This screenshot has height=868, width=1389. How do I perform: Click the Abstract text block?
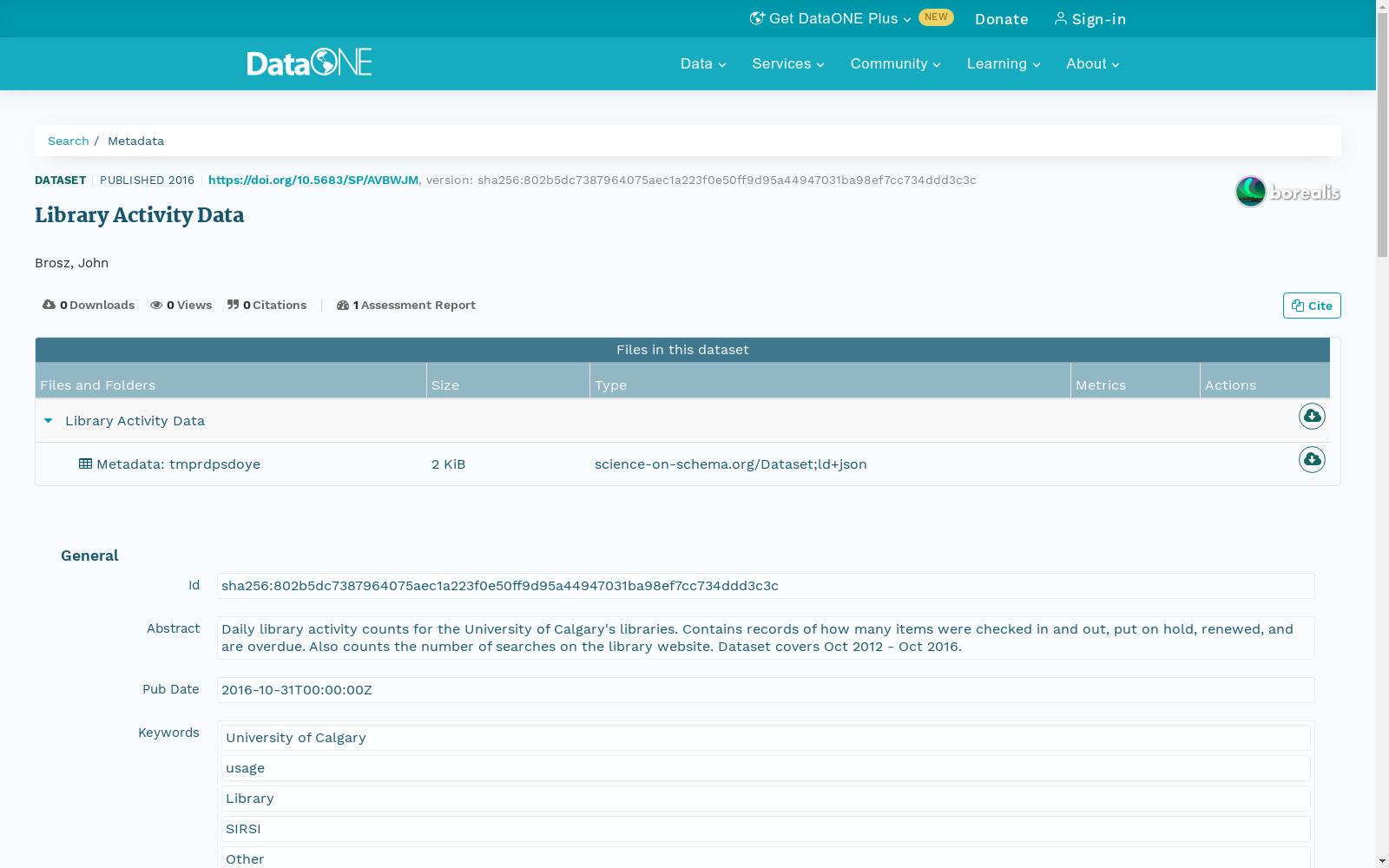pos(766,638)
